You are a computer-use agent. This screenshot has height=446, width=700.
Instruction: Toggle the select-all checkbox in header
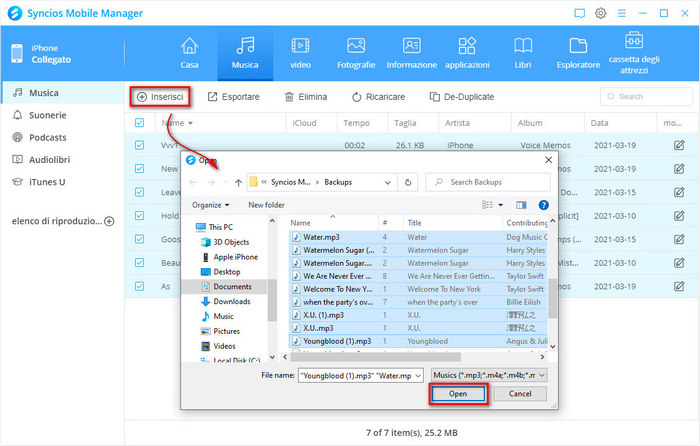[139, 123]
